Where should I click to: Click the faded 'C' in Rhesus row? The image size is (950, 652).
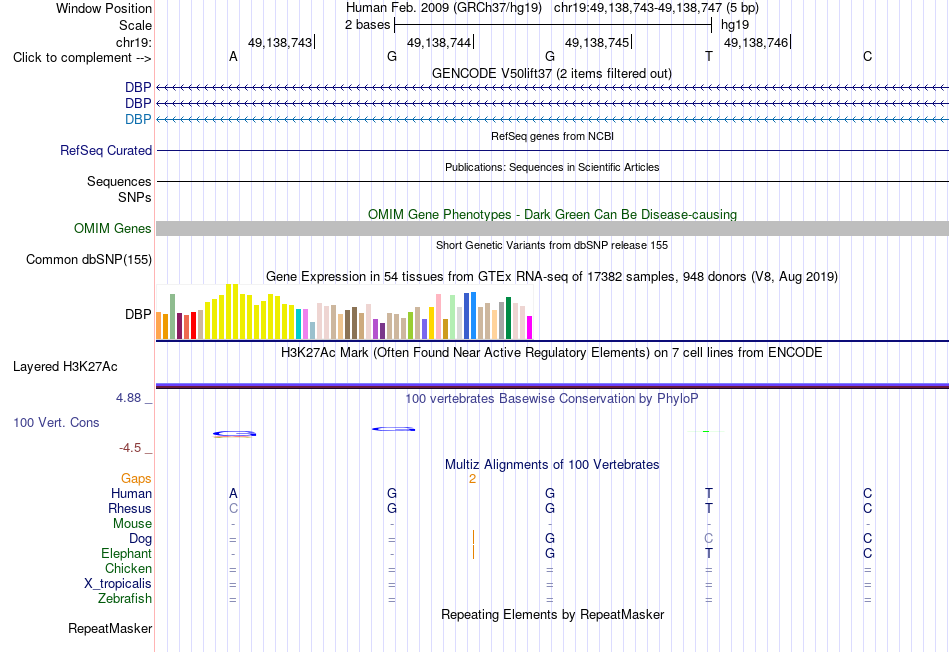pyautogui.click(x=233, y=508)
